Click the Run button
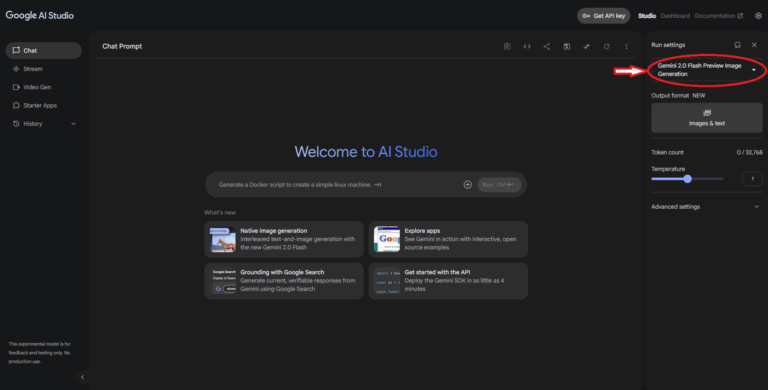768x390 pixels. tap(499, 185)
